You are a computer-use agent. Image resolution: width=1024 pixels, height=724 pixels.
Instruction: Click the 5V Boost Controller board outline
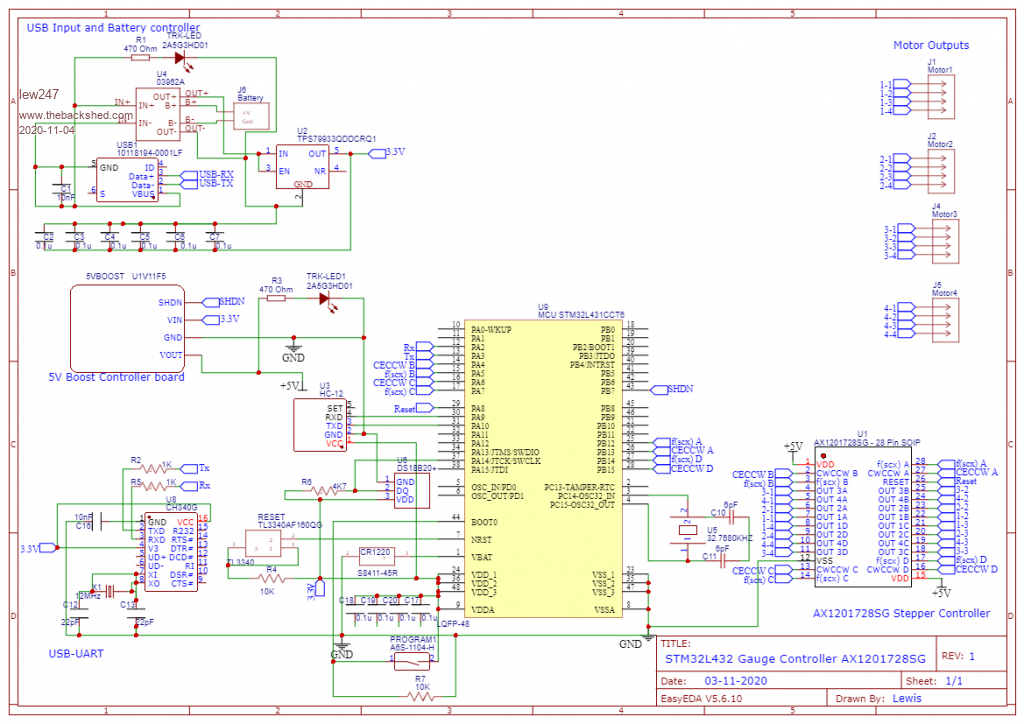pyautogui.click(x=127, y=328)
